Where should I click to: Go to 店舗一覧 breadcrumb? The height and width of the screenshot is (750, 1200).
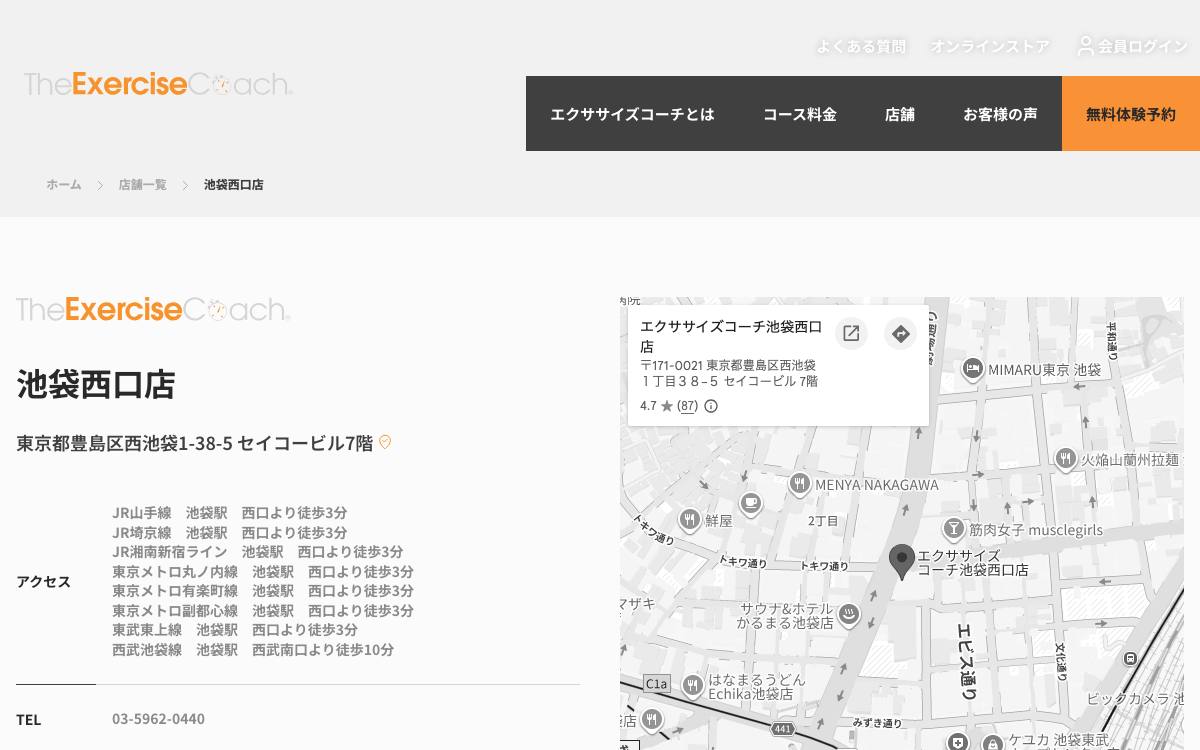point(142,185)
